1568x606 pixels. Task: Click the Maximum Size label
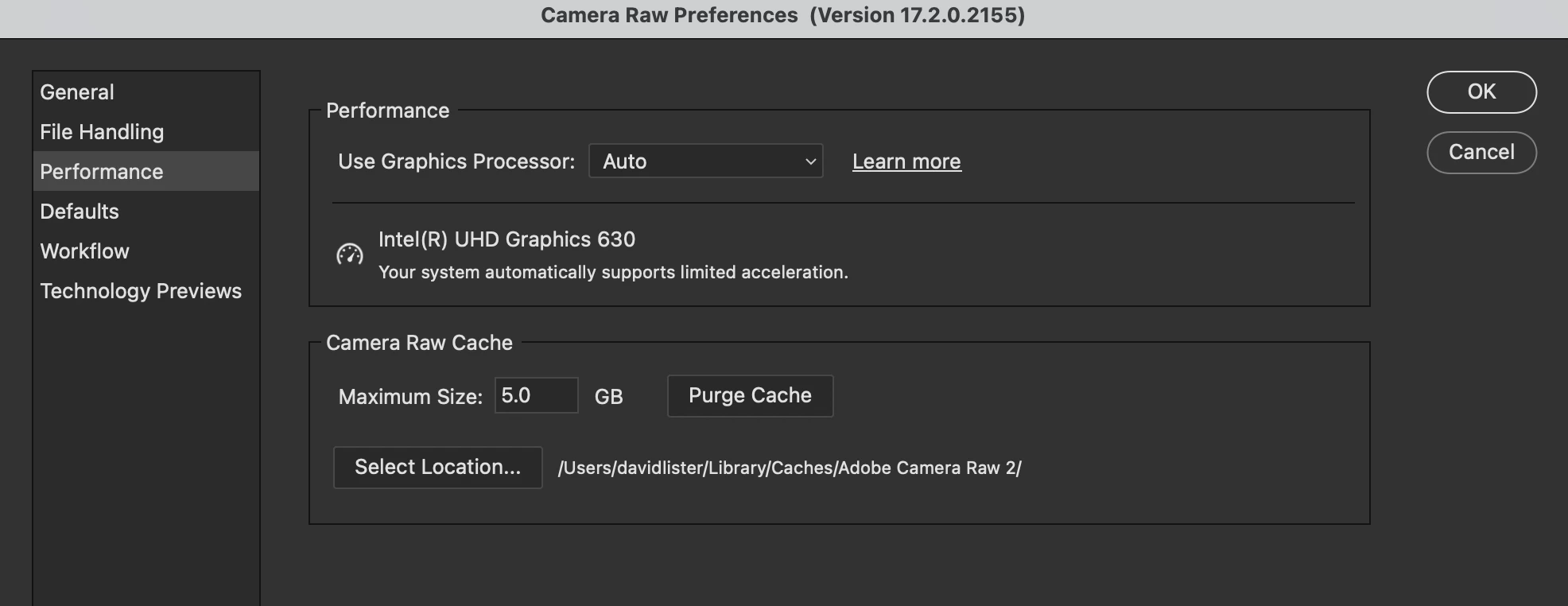pos(410,397)
